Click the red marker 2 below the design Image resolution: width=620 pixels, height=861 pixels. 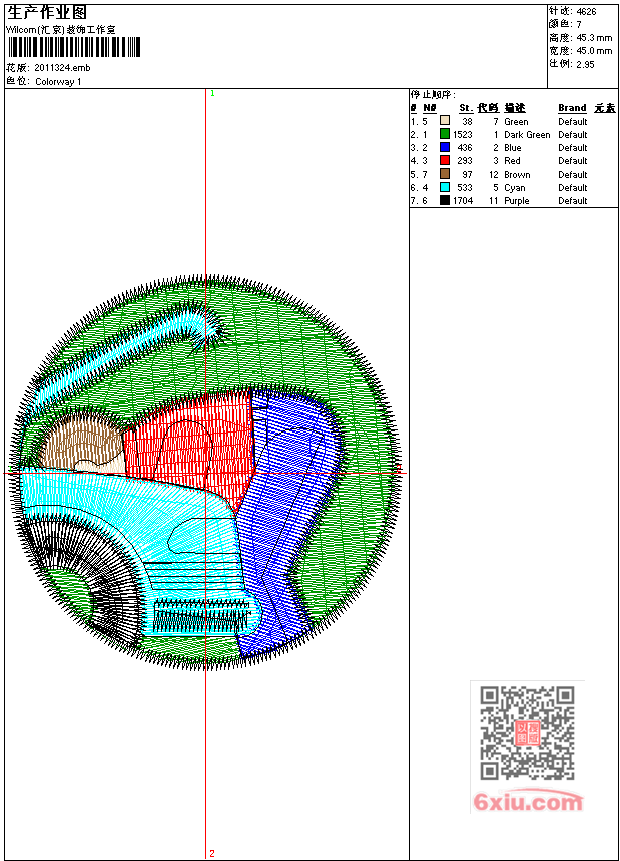tap(211, 853)
